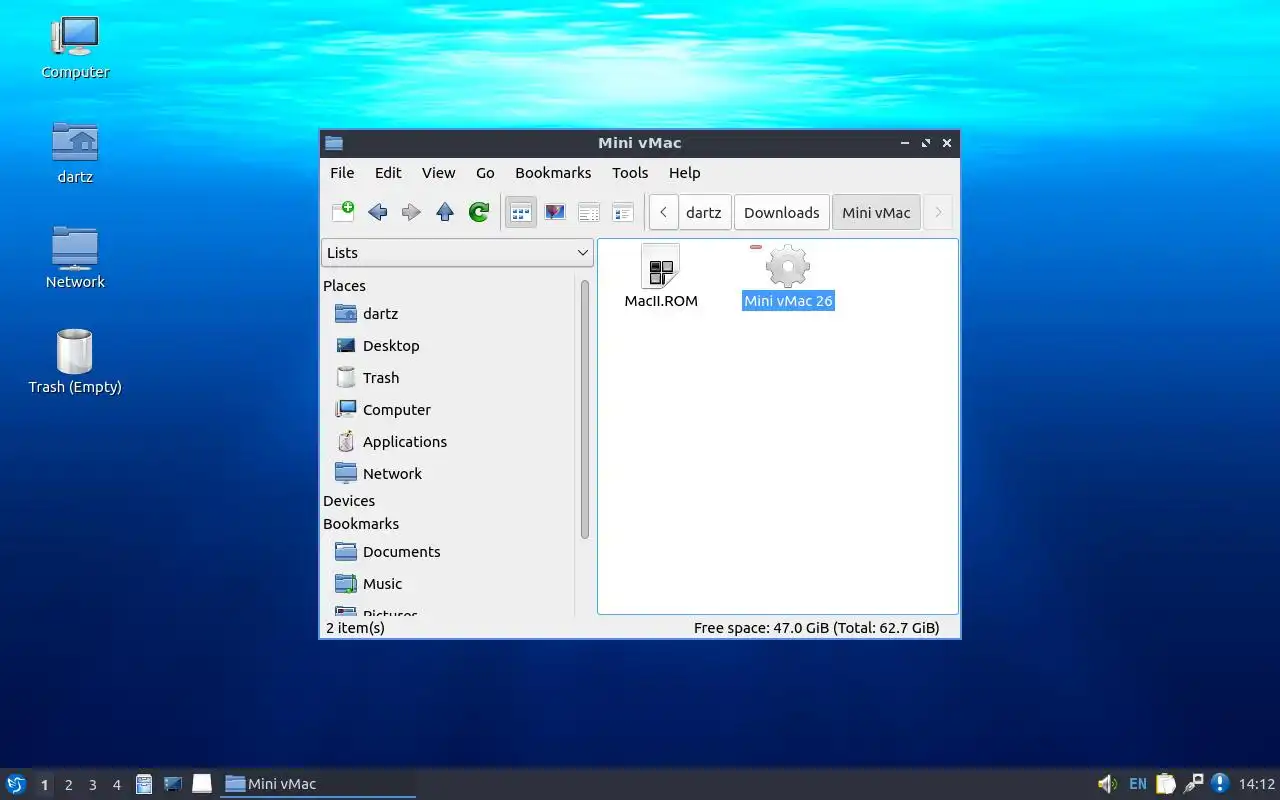Click the 14:12 clock in taskbar

[x=1256, y=784]
